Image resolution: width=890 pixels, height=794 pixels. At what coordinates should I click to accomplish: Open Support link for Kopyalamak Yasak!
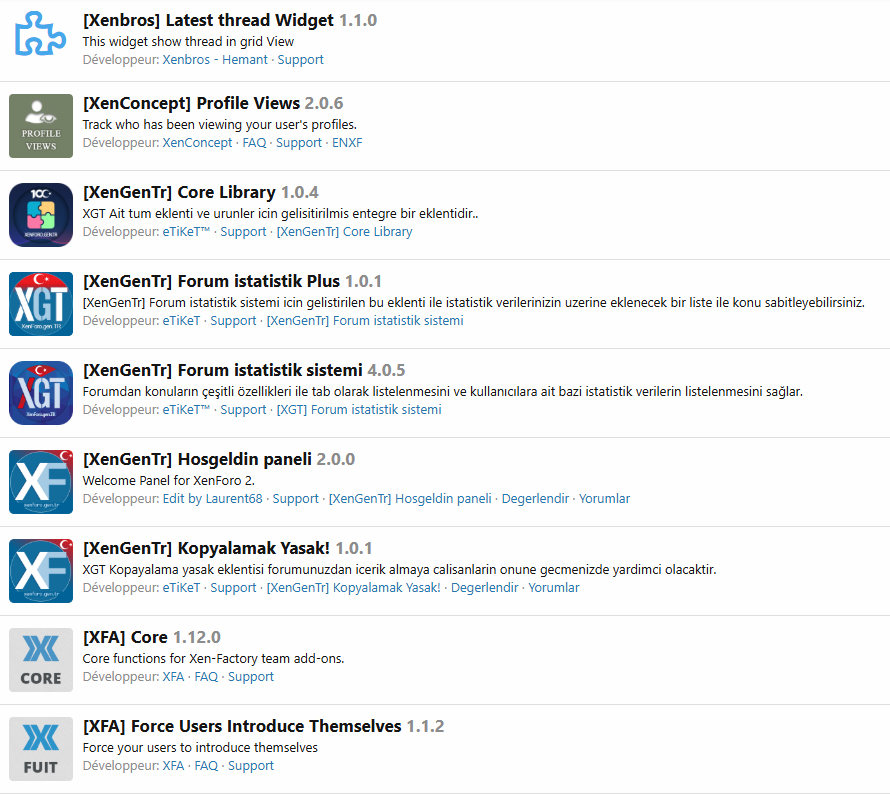coord(234,588)
